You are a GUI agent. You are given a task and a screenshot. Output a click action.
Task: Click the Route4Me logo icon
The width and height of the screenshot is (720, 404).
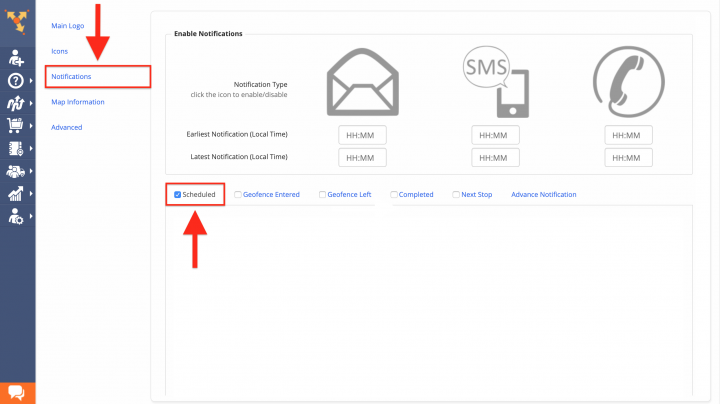(17, 21)
